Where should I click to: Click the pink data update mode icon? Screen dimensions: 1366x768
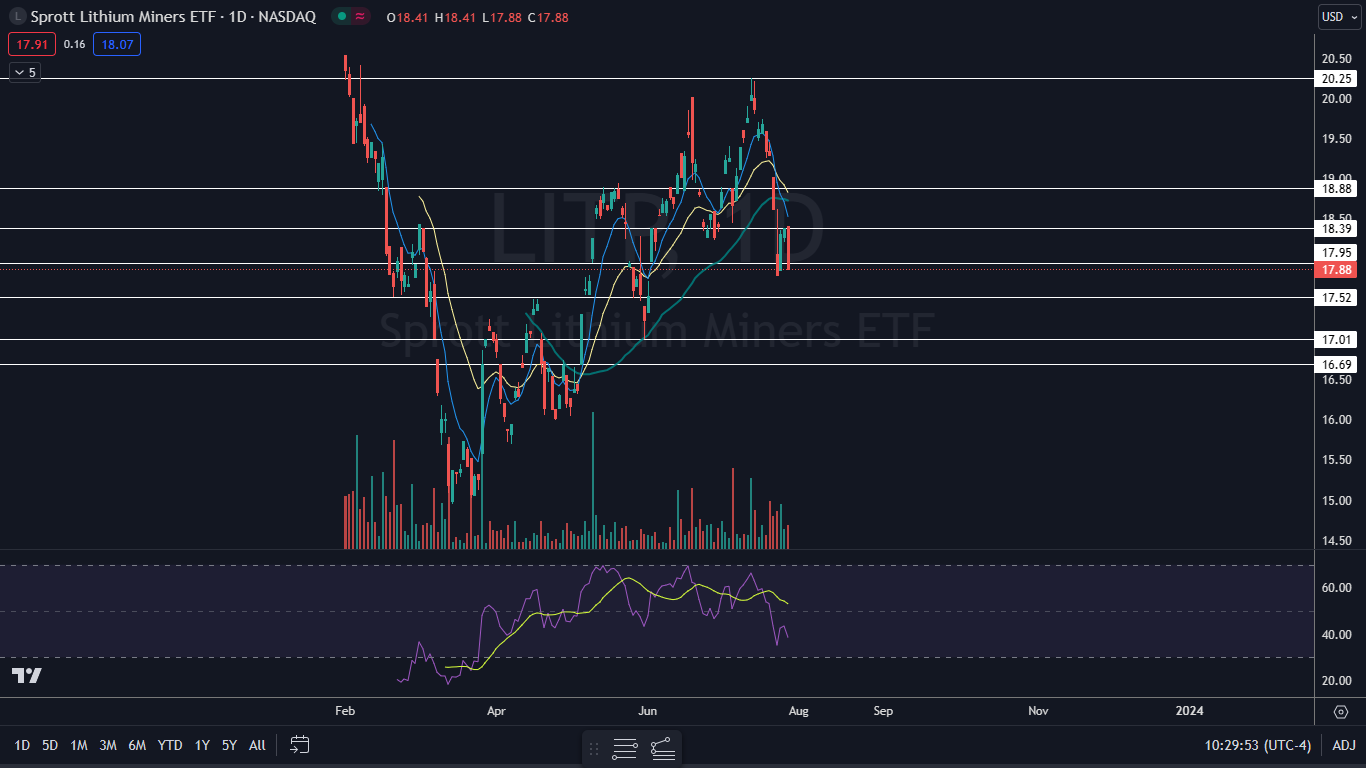pos(360,16)
